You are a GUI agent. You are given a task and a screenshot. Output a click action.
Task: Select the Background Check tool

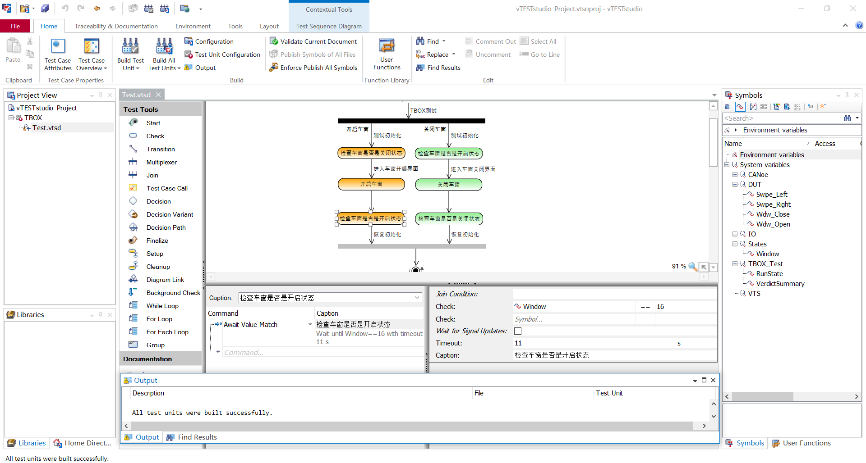(173, 293)
